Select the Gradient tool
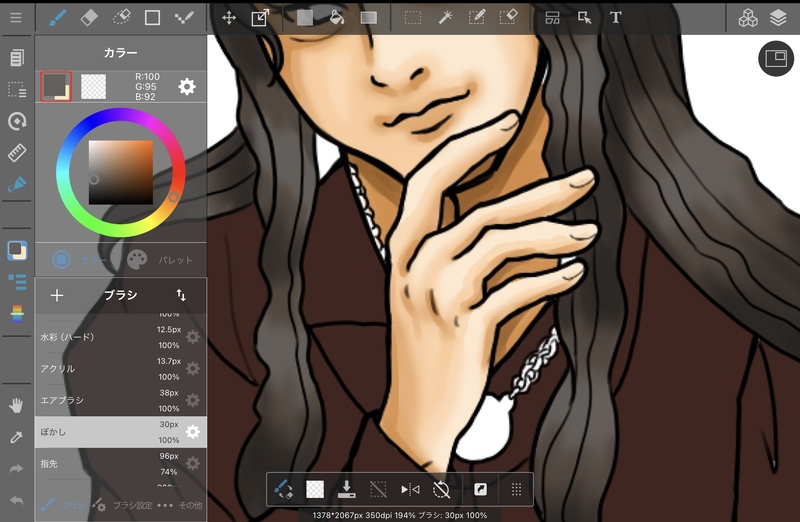Screen dimensions: 800x522 coord(368,18)
